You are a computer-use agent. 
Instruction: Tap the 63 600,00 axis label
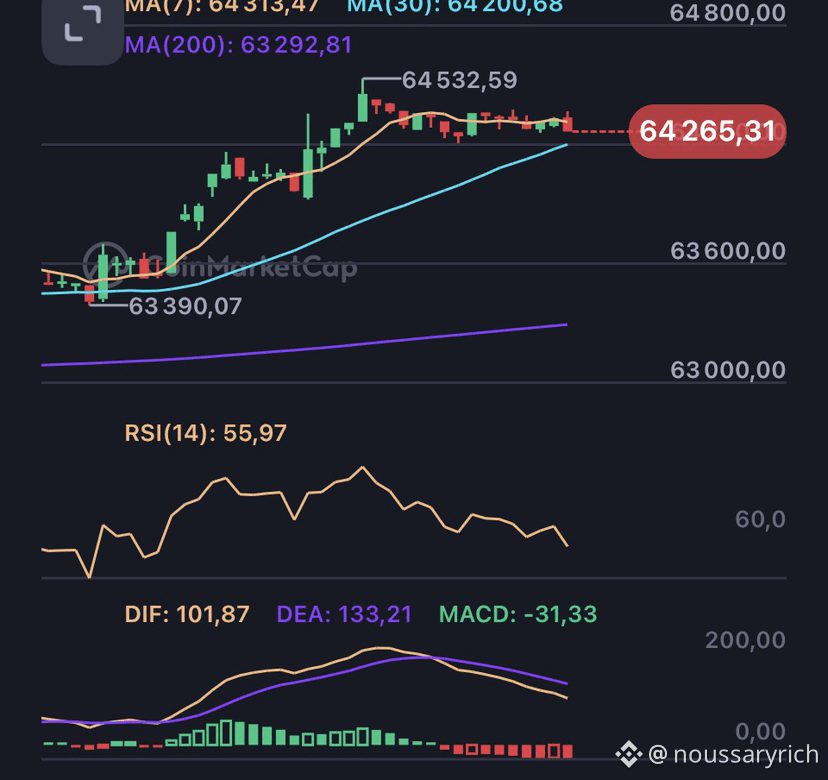click(x=728, y=251)
